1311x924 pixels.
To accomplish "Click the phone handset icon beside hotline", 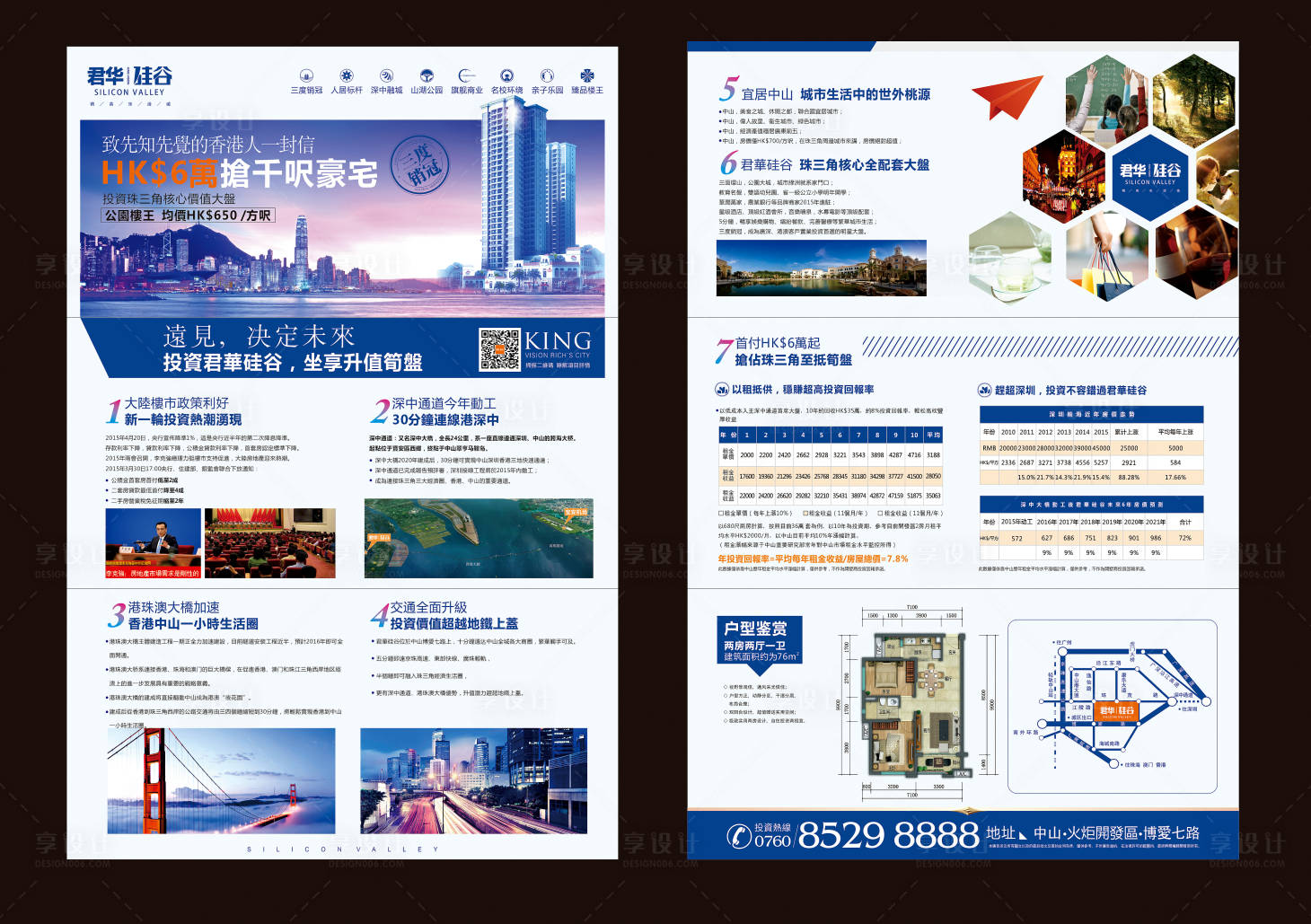I will point(739,836).
